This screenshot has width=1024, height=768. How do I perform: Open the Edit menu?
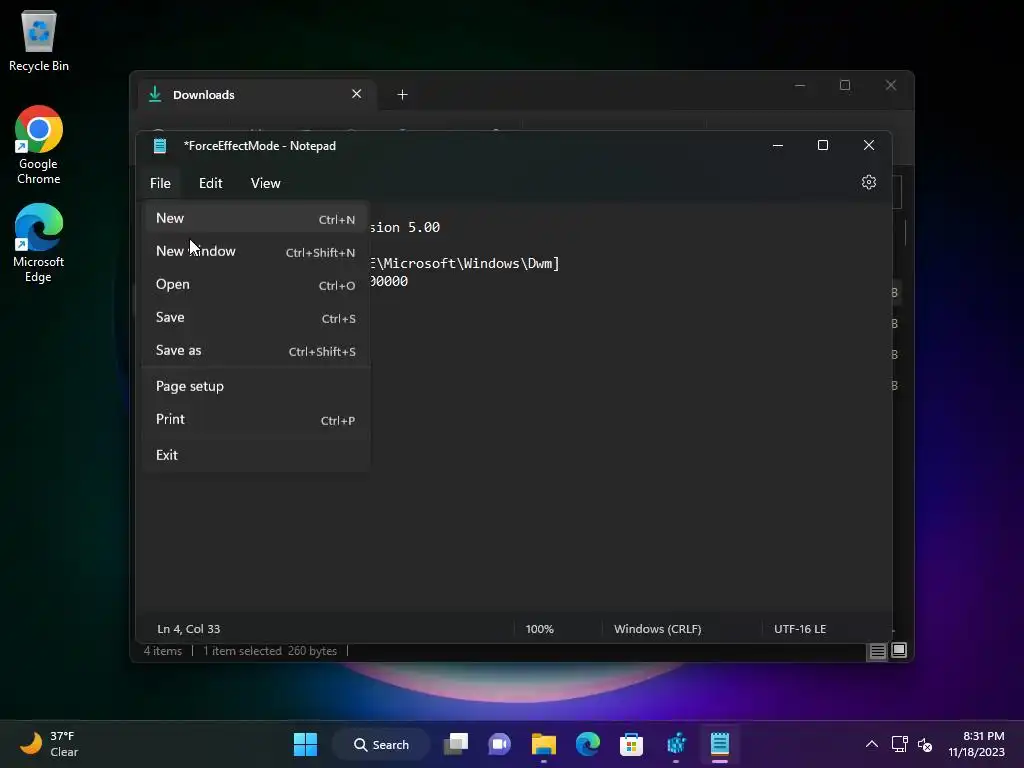click(210, 184)
